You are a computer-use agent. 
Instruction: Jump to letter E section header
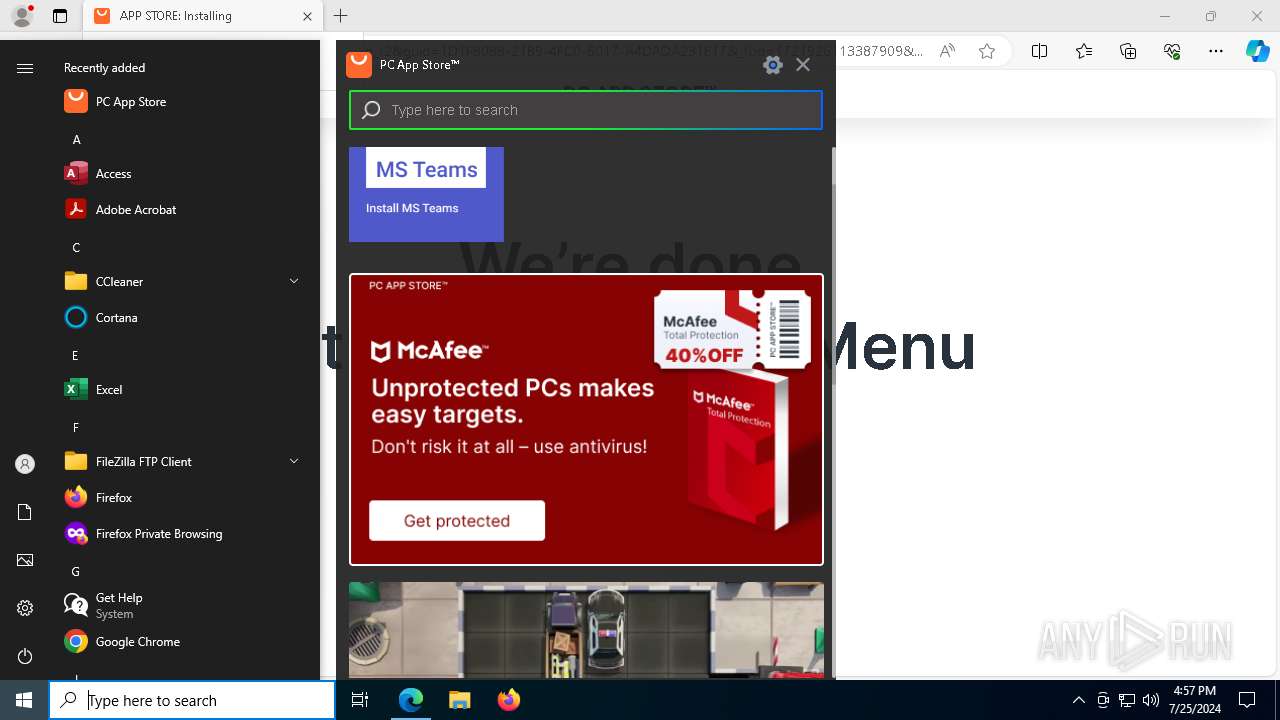tap(76, 356)
